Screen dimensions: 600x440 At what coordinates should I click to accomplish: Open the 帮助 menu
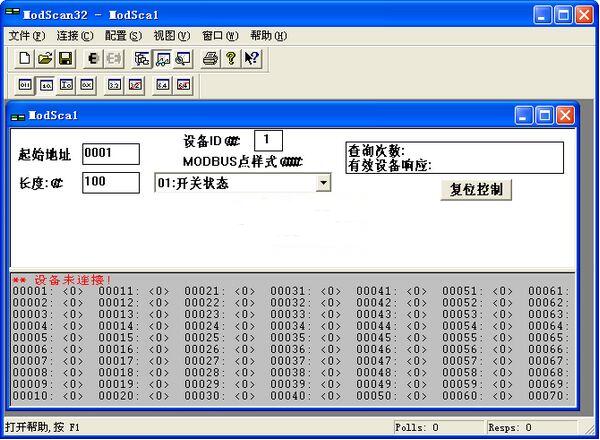click(267, 36)
